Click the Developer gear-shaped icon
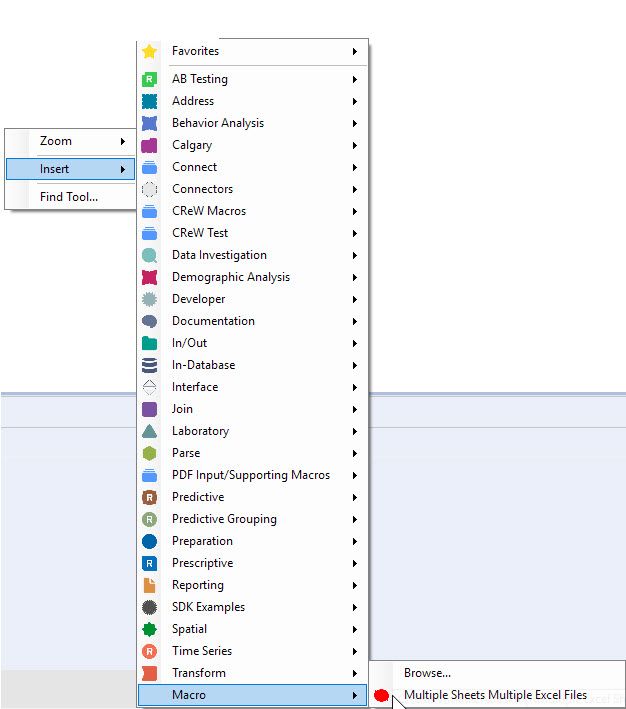The image size is (626, 709). point(149,299)
